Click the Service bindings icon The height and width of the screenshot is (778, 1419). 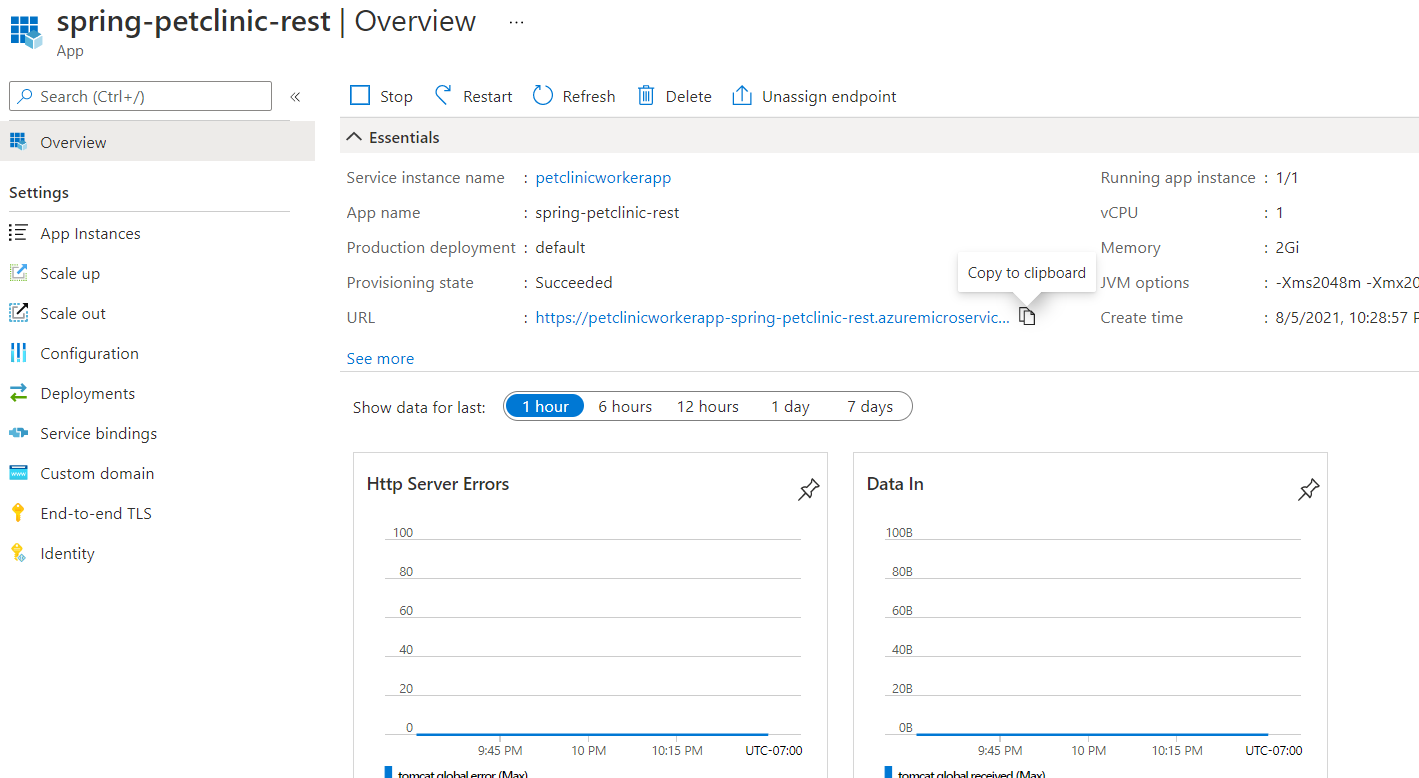[18, 433]
